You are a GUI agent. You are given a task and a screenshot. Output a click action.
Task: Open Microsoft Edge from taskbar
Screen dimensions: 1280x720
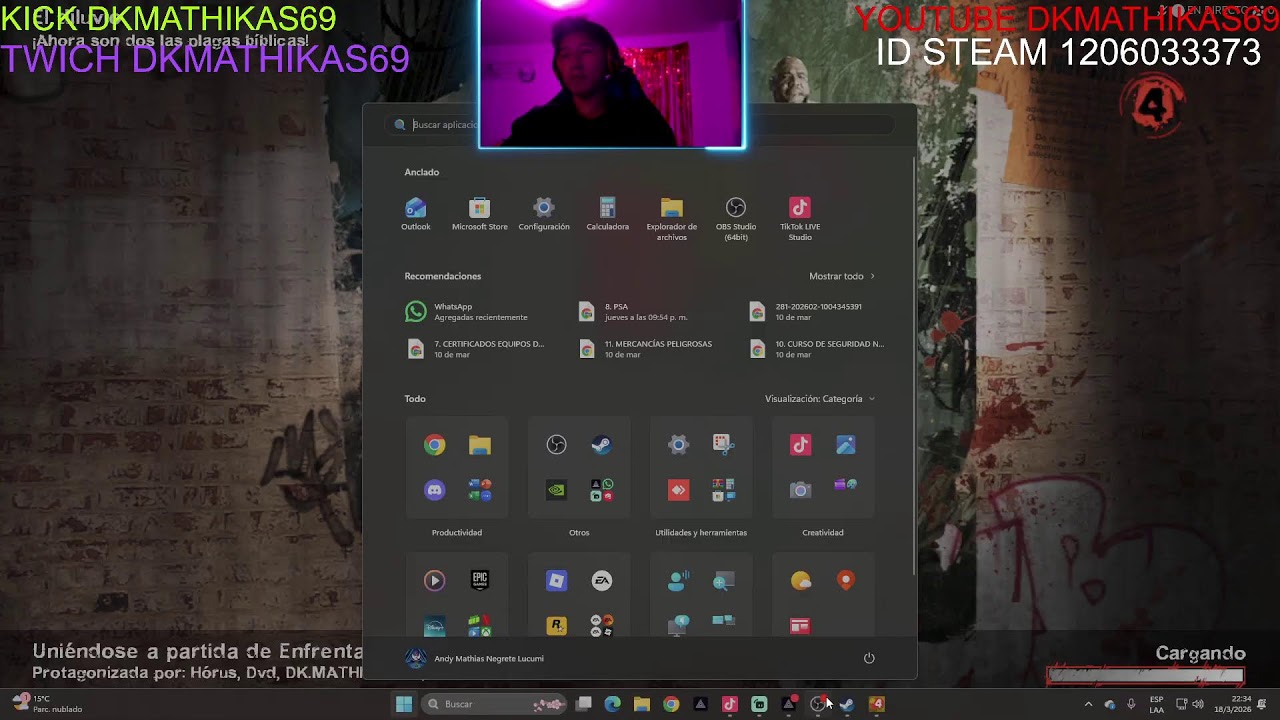point(613,704)
